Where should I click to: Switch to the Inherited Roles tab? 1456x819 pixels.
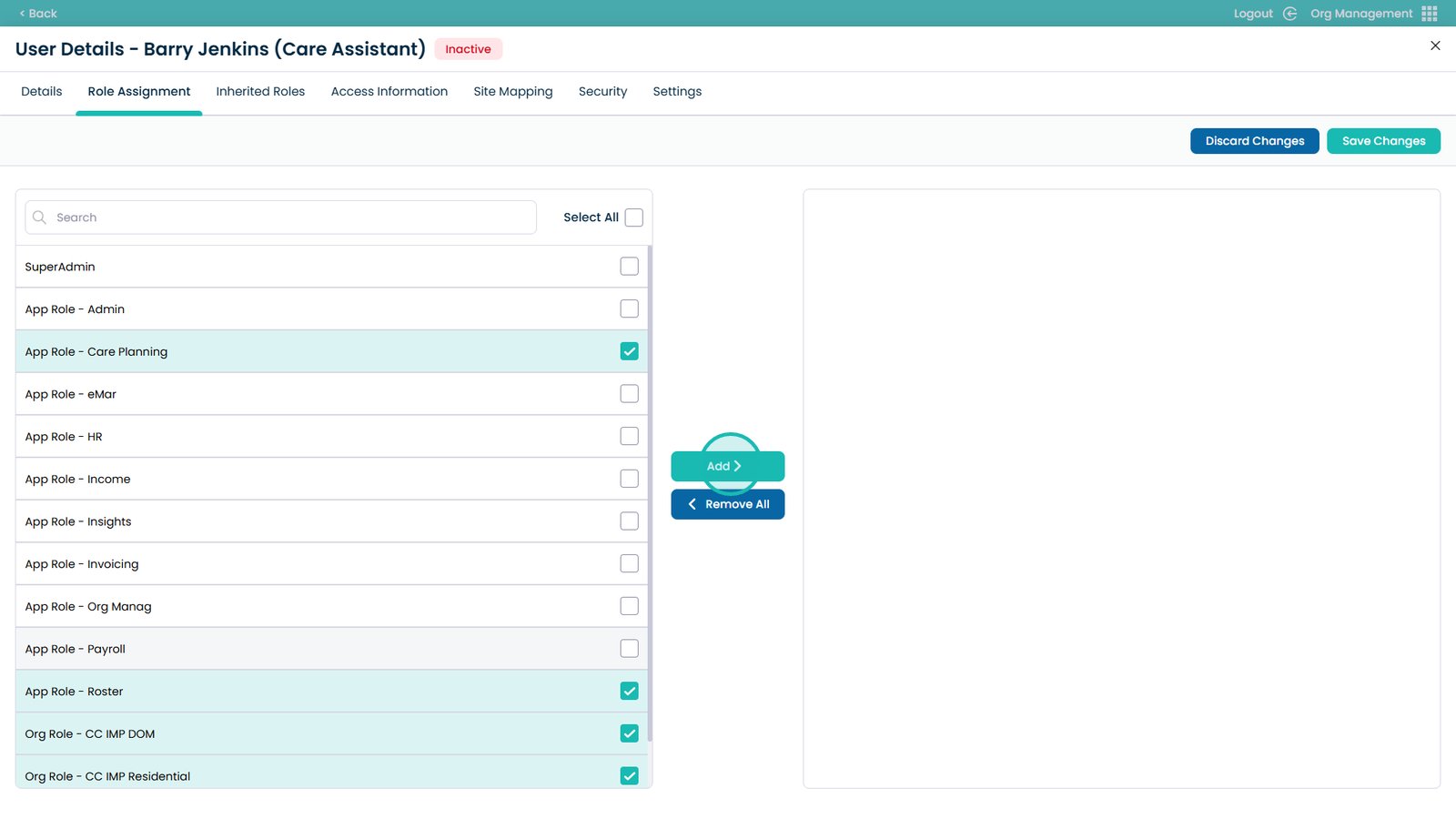coord(260,92)
